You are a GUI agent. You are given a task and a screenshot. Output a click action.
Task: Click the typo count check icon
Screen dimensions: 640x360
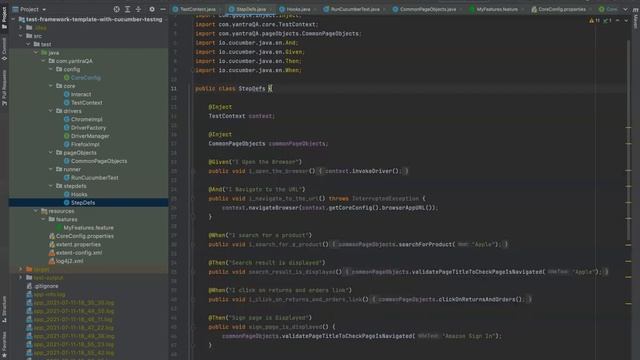pos(607,20)
